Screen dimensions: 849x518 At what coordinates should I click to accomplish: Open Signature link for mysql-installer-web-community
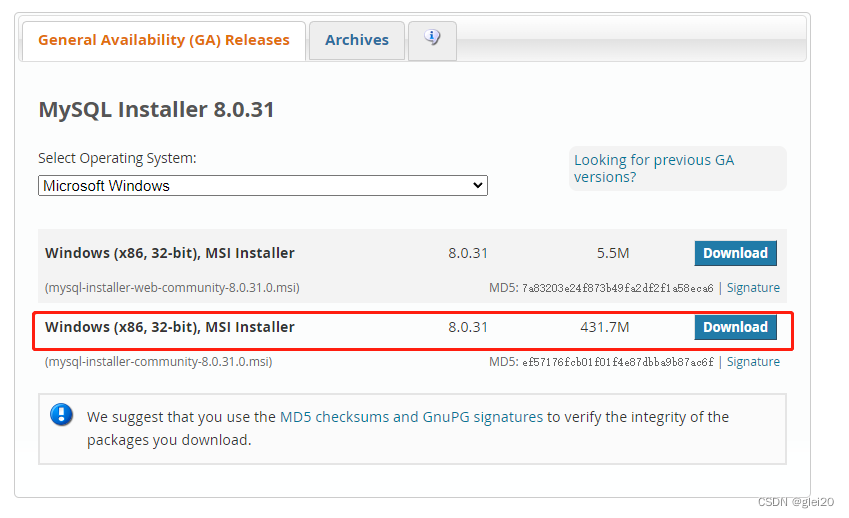click(753, 287)
